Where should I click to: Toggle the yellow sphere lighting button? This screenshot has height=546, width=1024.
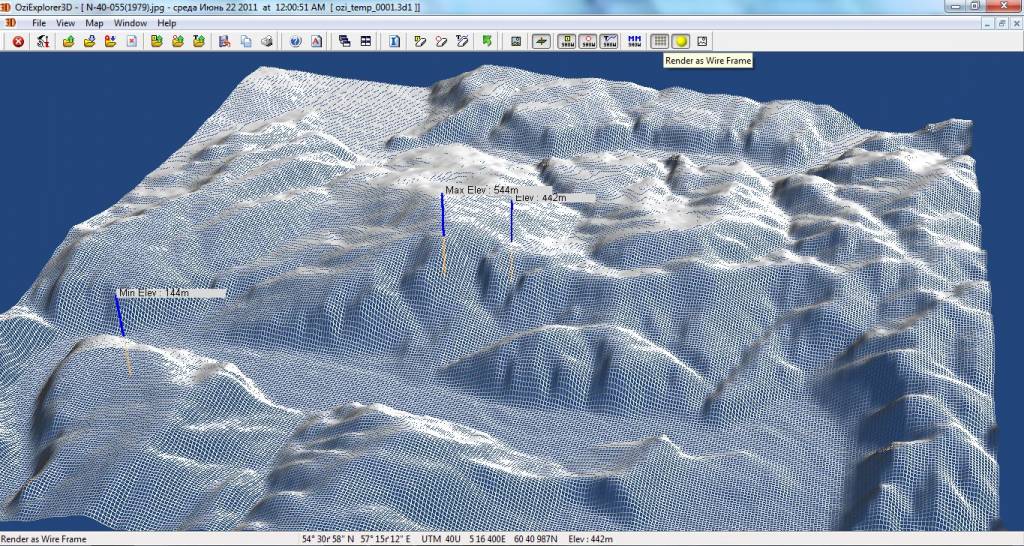coord(680,41)
